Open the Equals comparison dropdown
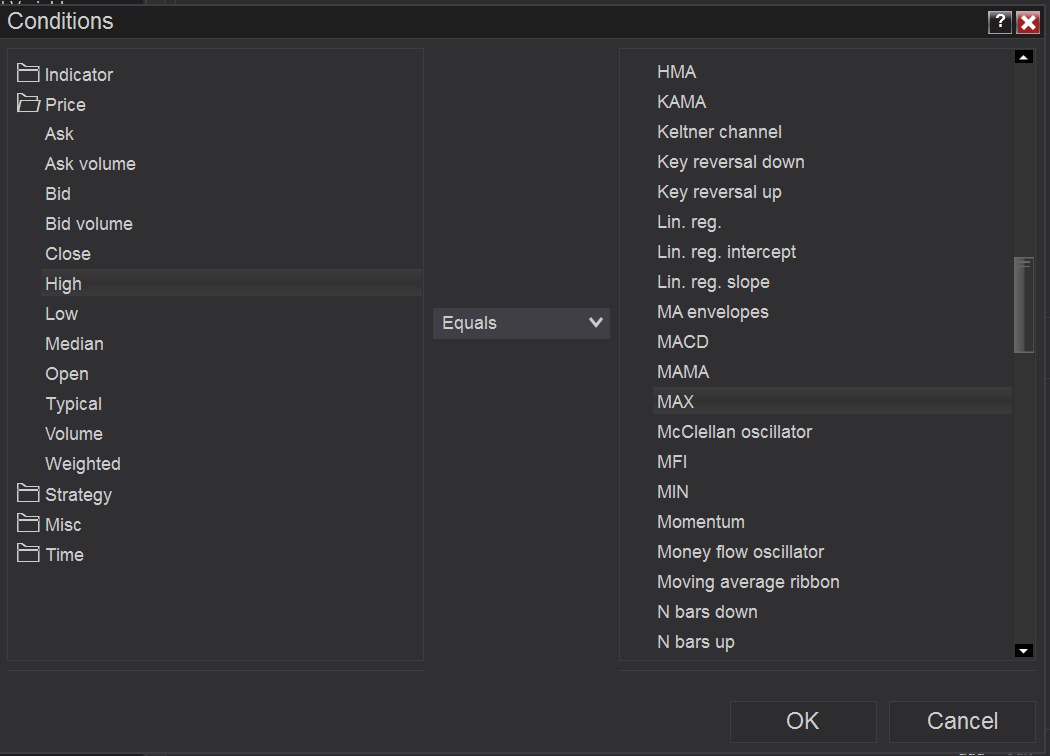Screen dimensions: 1050x756 pyautogui.click(x=521, y=323)
